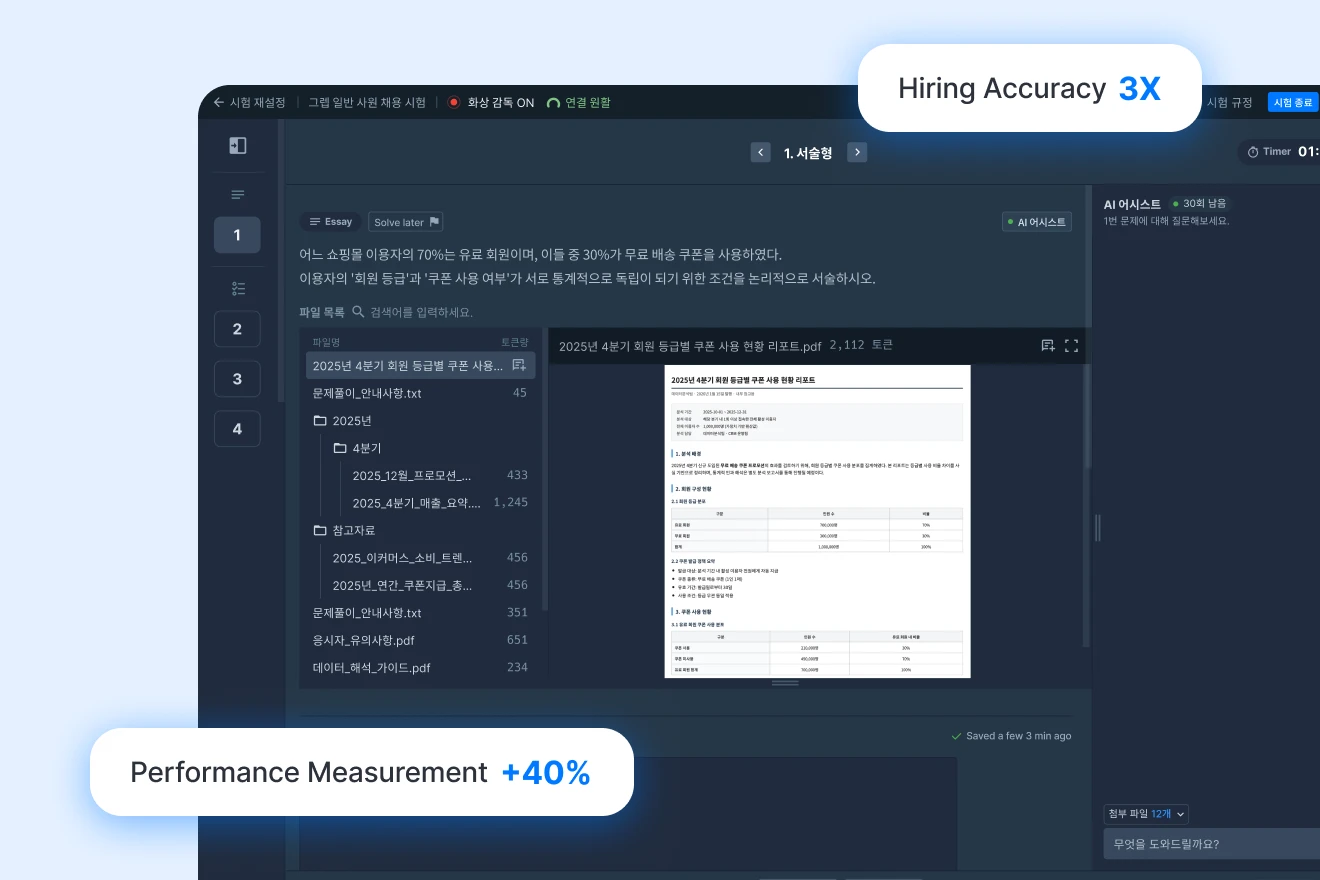Select question 2 in the sidebar

(237, 329)
